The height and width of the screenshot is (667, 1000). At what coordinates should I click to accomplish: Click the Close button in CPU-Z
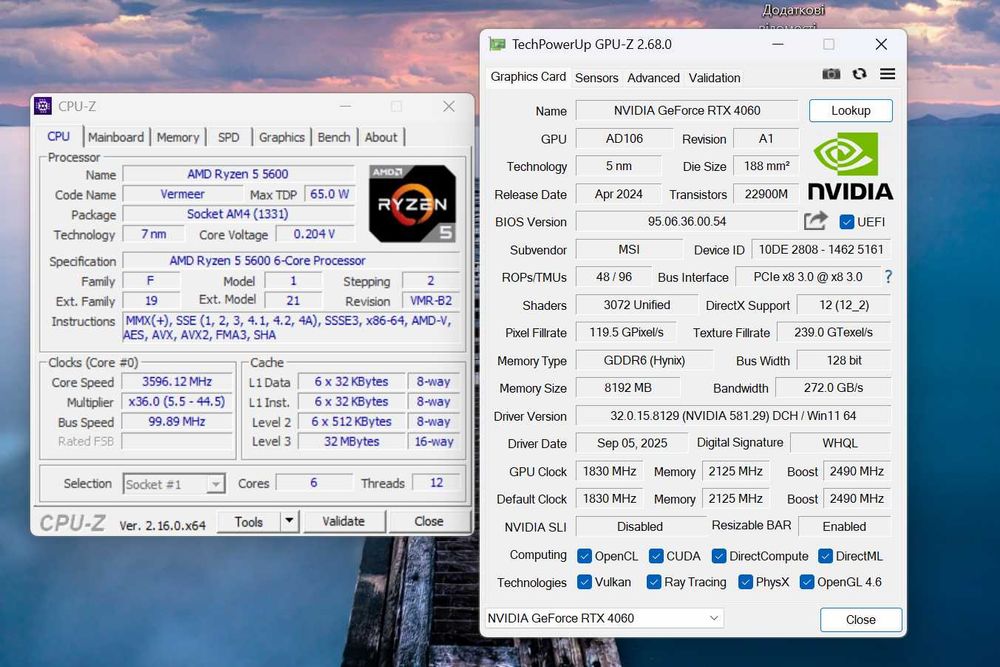point(429,521)
